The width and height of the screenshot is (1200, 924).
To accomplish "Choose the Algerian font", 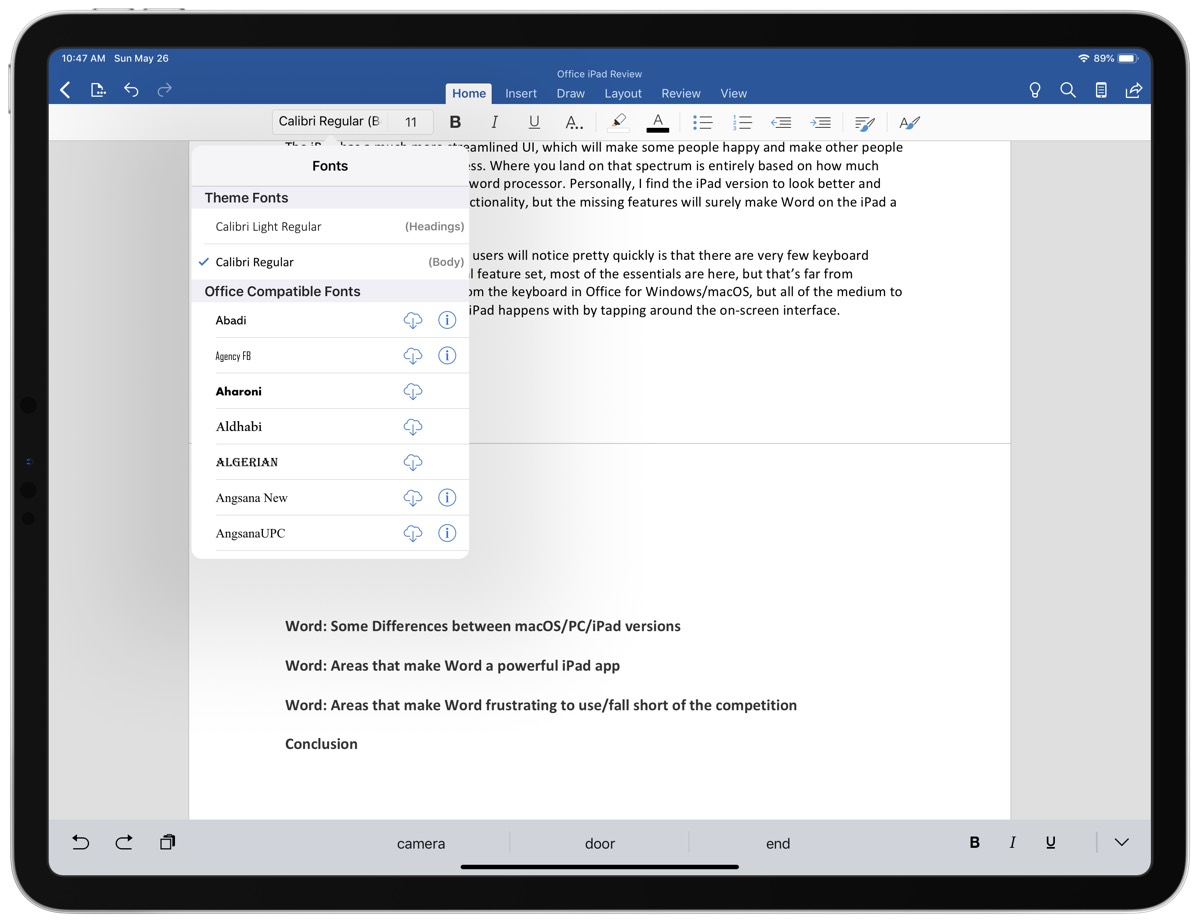I will click(247, 463).
